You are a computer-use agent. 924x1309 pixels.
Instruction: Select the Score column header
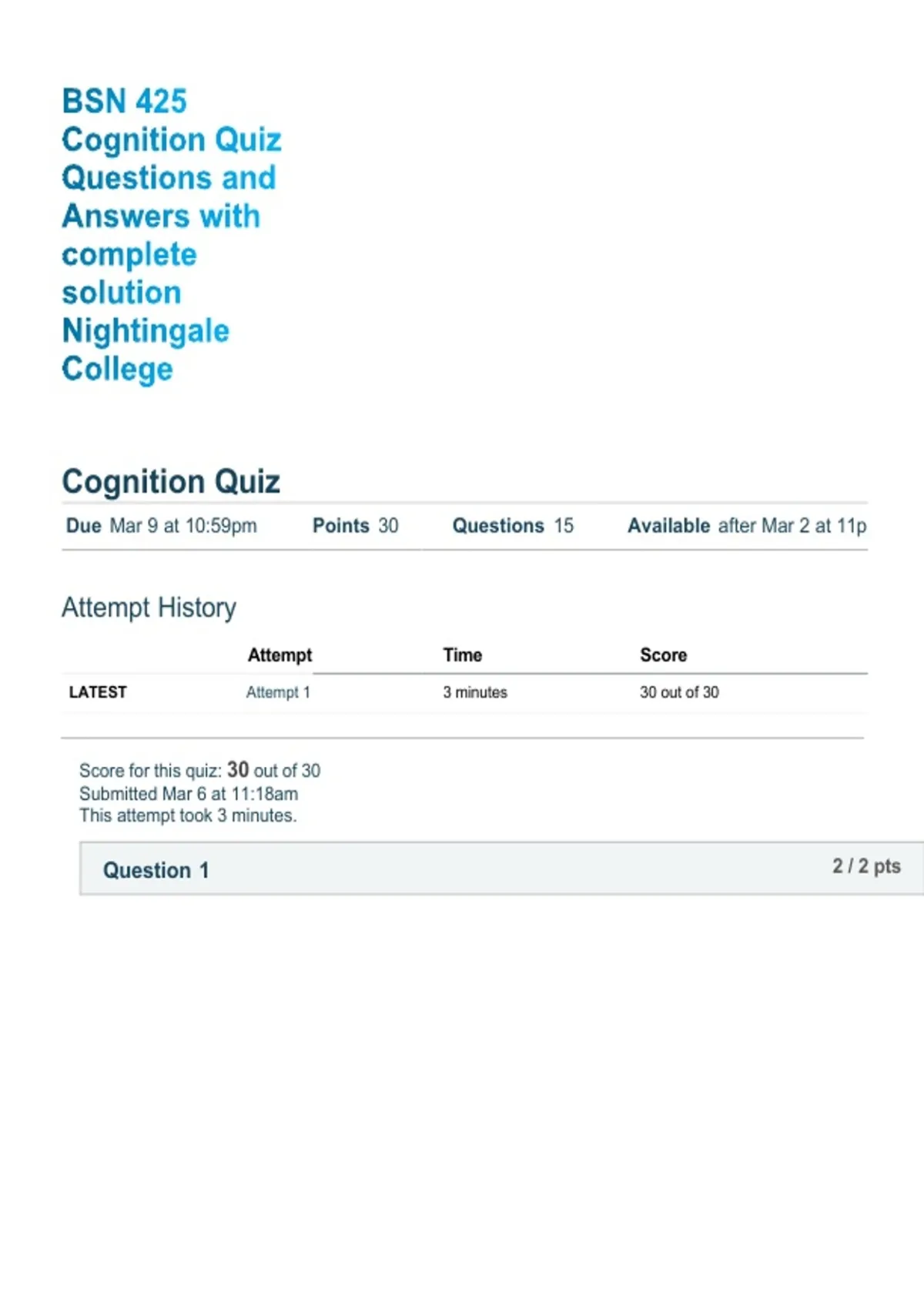(663, 655)
